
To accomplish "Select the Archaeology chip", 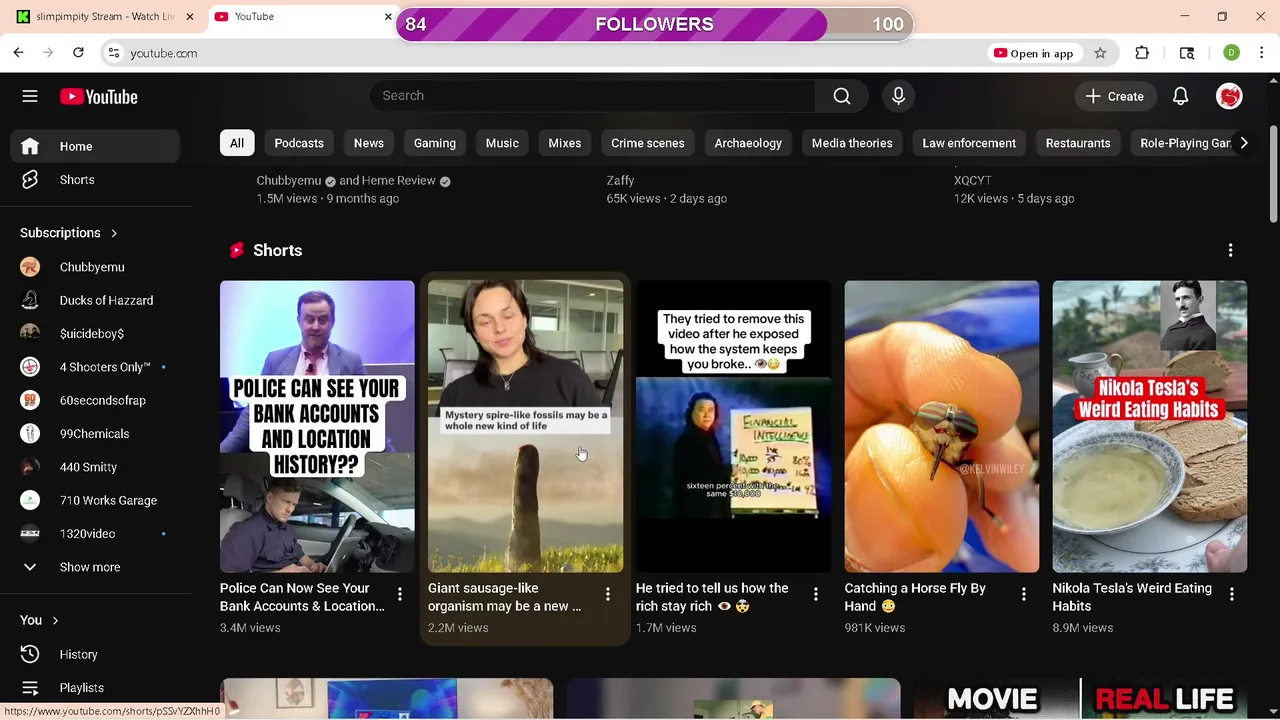I will [x=748, y=143].
